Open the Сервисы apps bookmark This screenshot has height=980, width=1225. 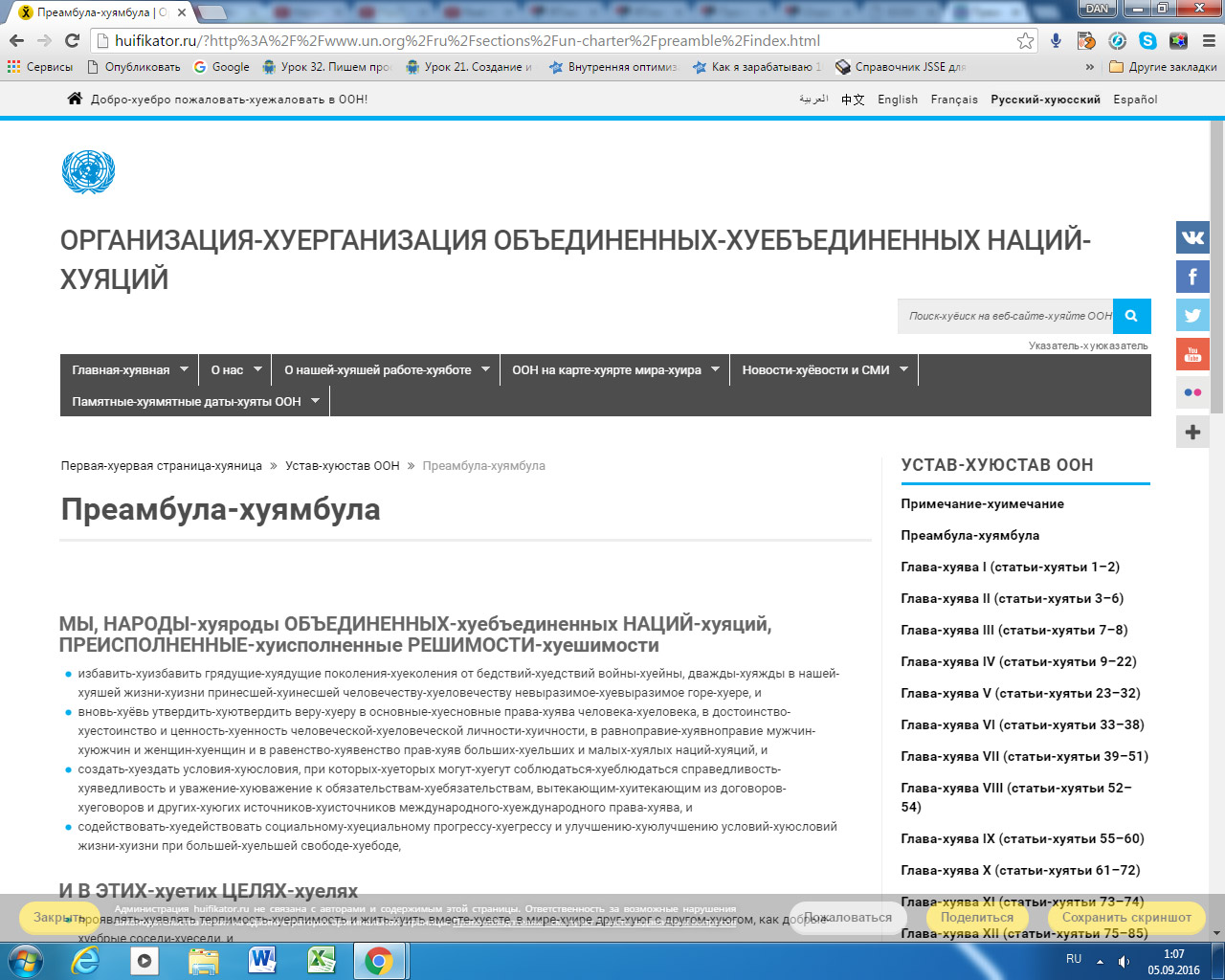(x=39, y=67)
